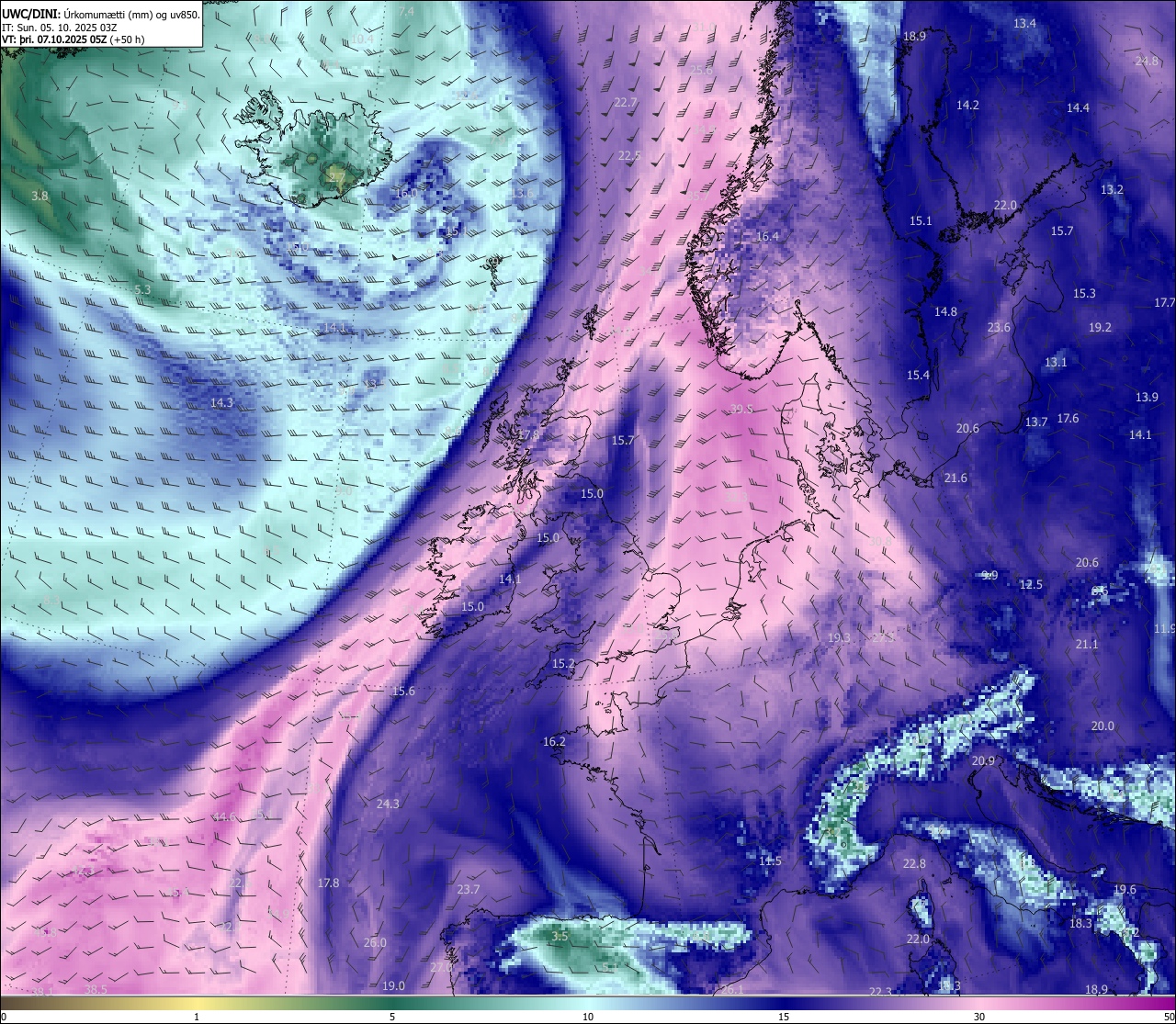Click the 20.0 value on the map

(1102, 726)
